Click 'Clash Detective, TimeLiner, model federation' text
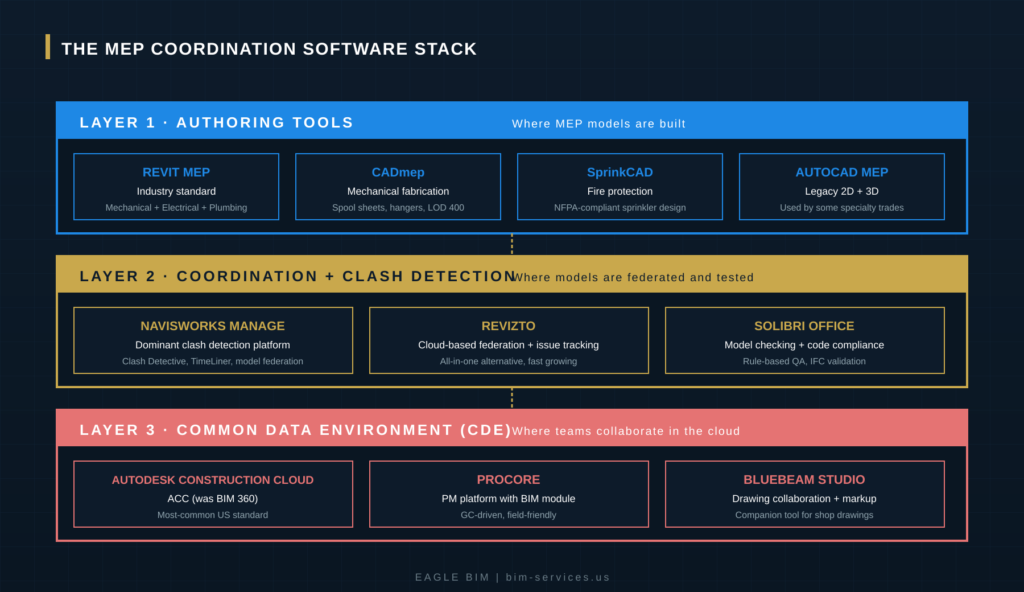The image size is (1024, 592). [213, 361]
